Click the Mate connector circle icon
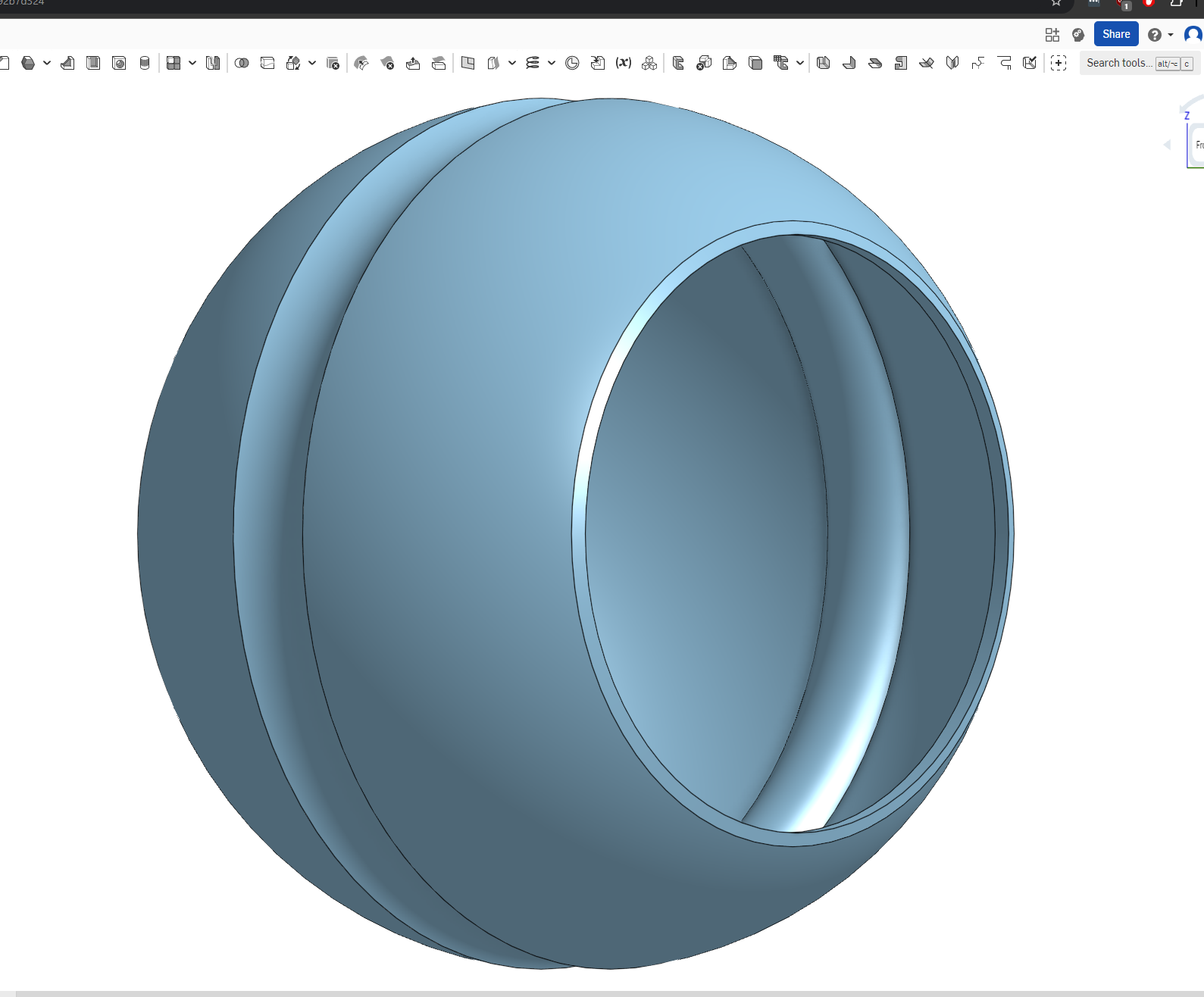Viewport: 1204px width, 997px height. click(x=572, y=63)
